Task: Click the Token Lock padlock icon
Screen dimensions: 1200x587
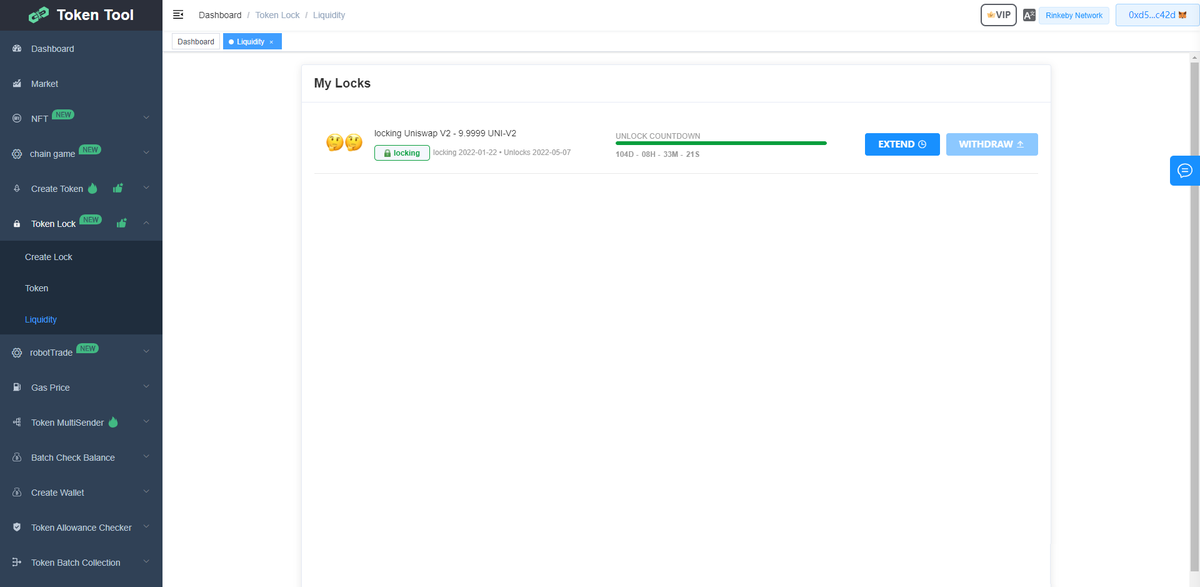Action: click(17, 224)
